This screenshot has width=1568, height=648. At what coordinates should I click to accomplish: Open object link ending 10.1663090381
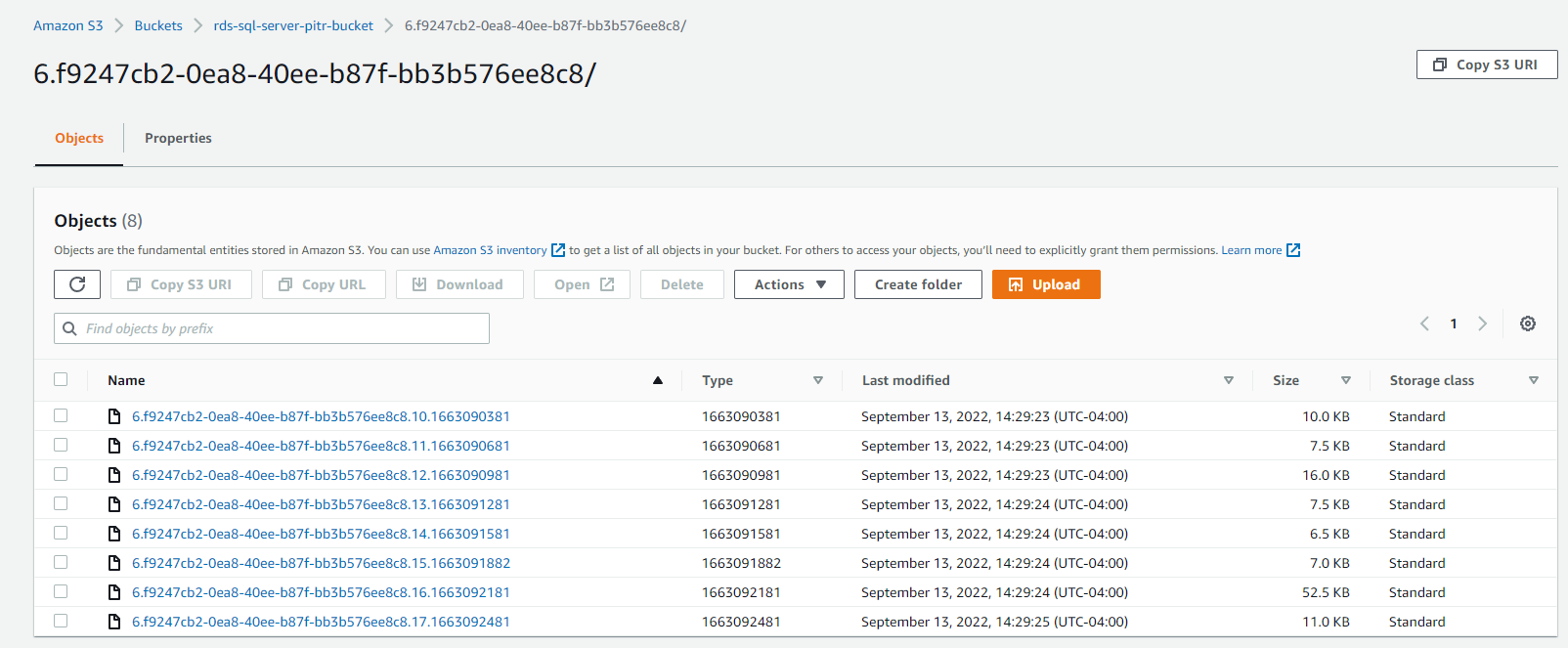click(321, 416)
